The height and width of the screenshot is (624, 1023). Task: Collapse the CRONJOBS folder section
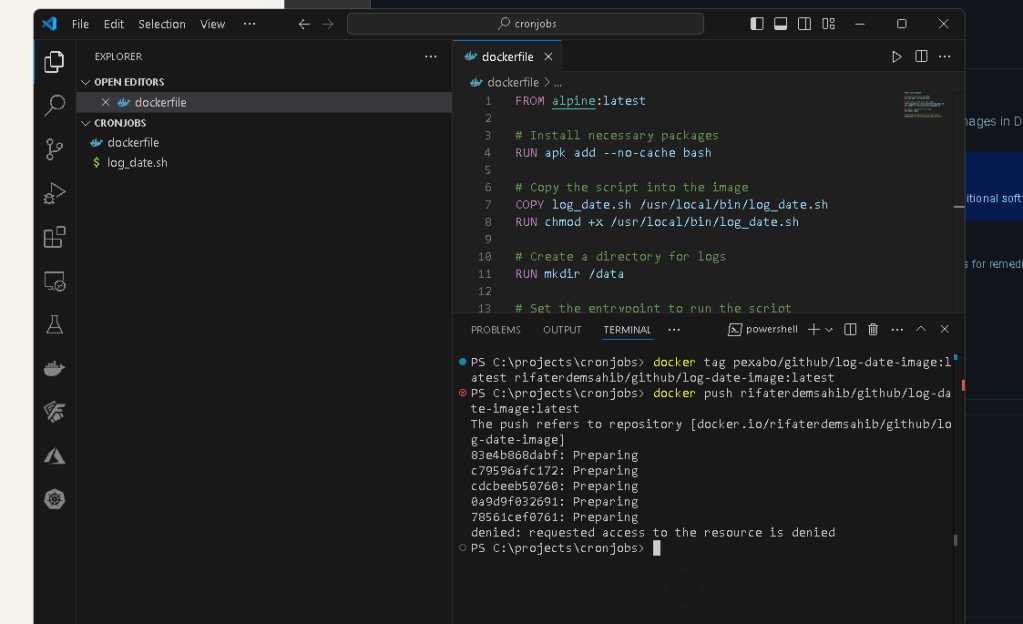pyautogui.click(x=85, y=123)
